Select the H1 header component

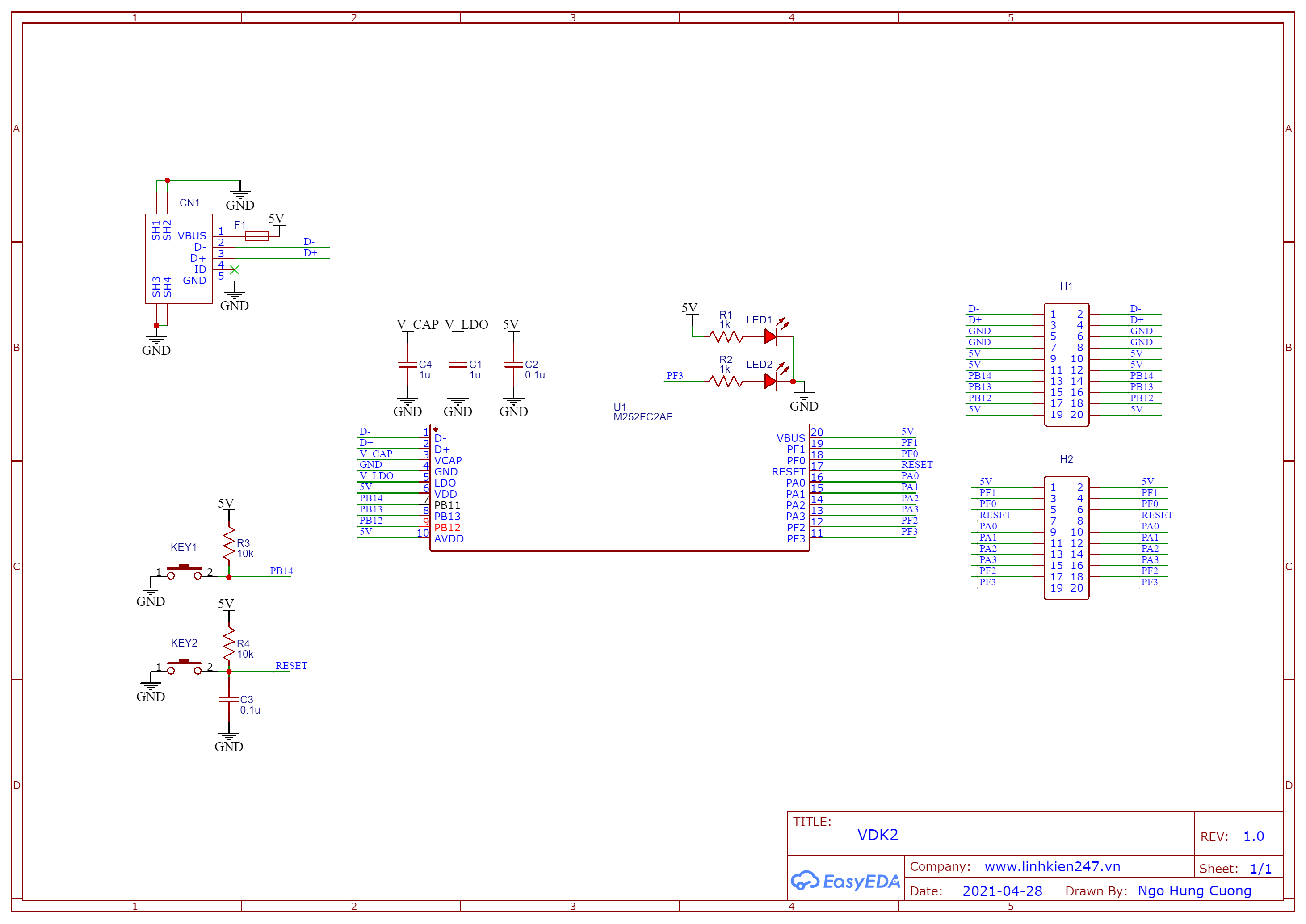tap(1066, 364)
